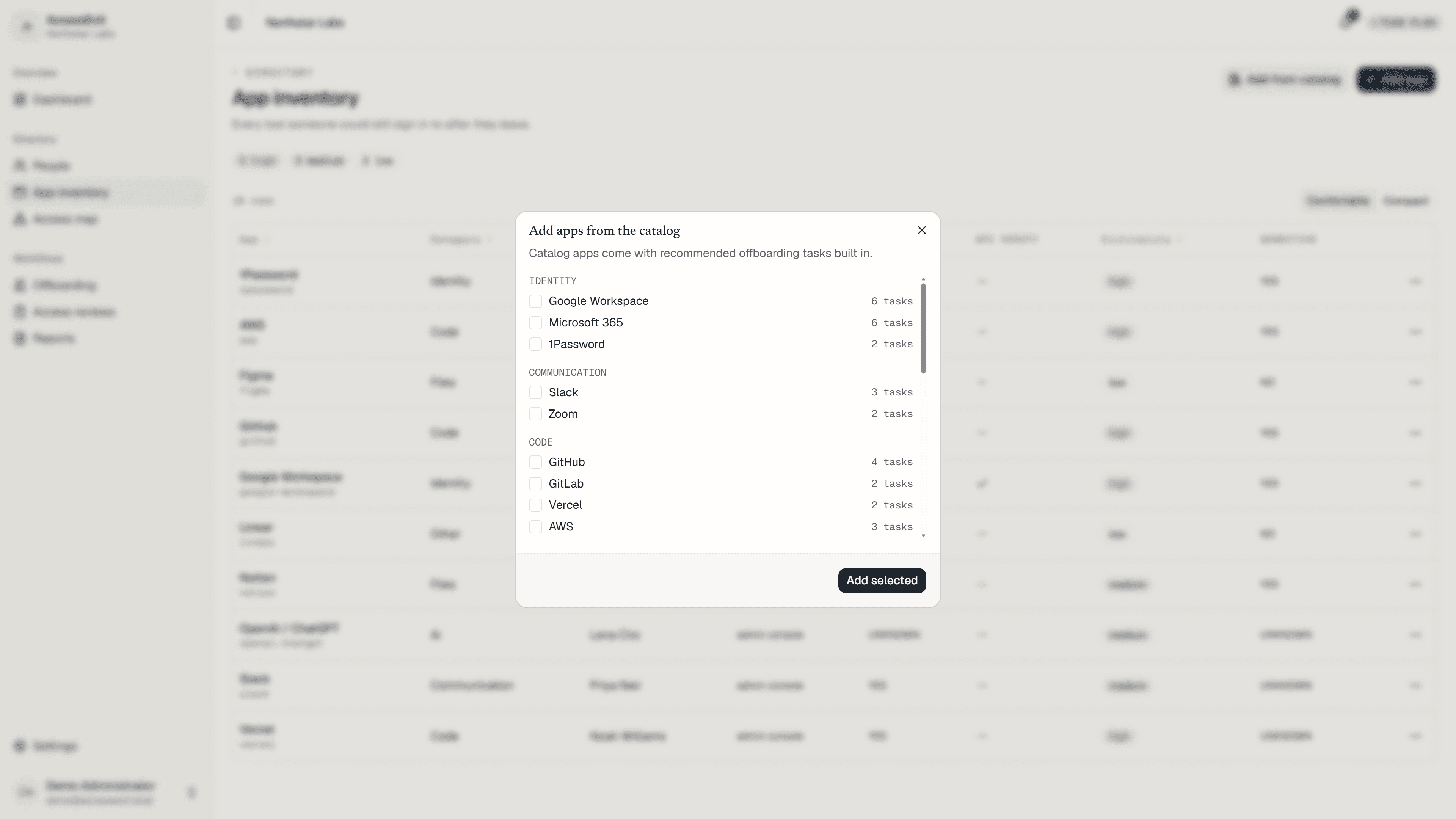Tick the Zoom checkbox

point(535,414)
